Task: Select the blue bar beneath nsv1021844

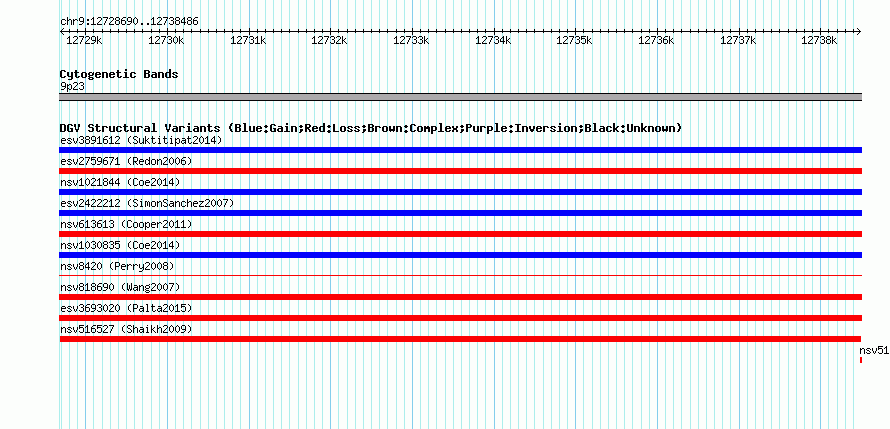Action: click(x=460, y=192)
